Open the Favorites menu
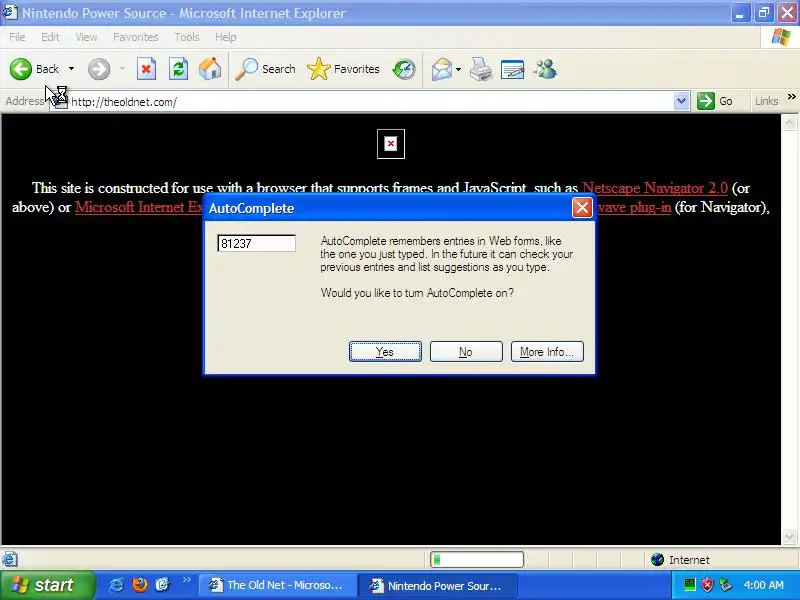This screenshot has width=800, height=600. pos(136,37)
